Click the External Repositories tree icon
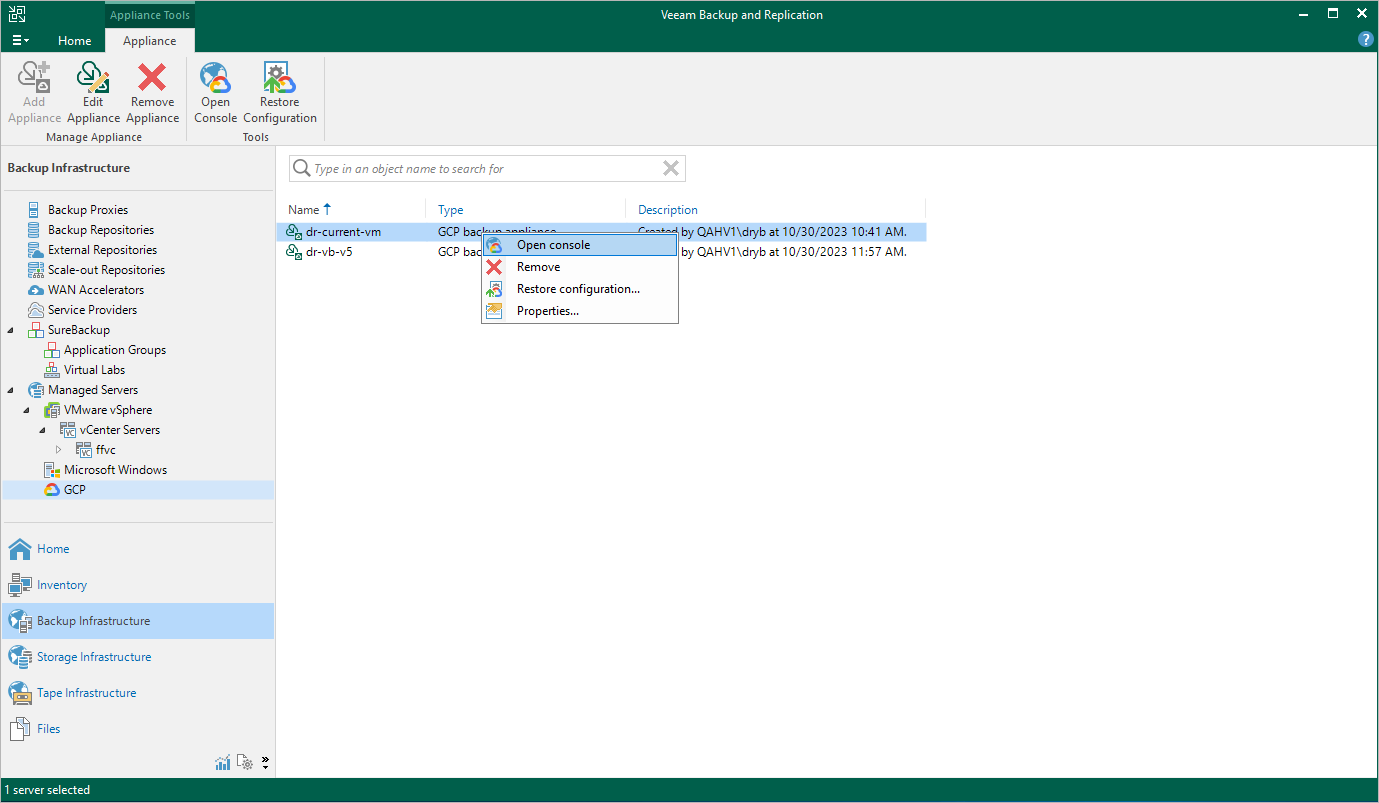Viewport: 1379px width, 803px height. pyautogui.click(x=36, y=250)
